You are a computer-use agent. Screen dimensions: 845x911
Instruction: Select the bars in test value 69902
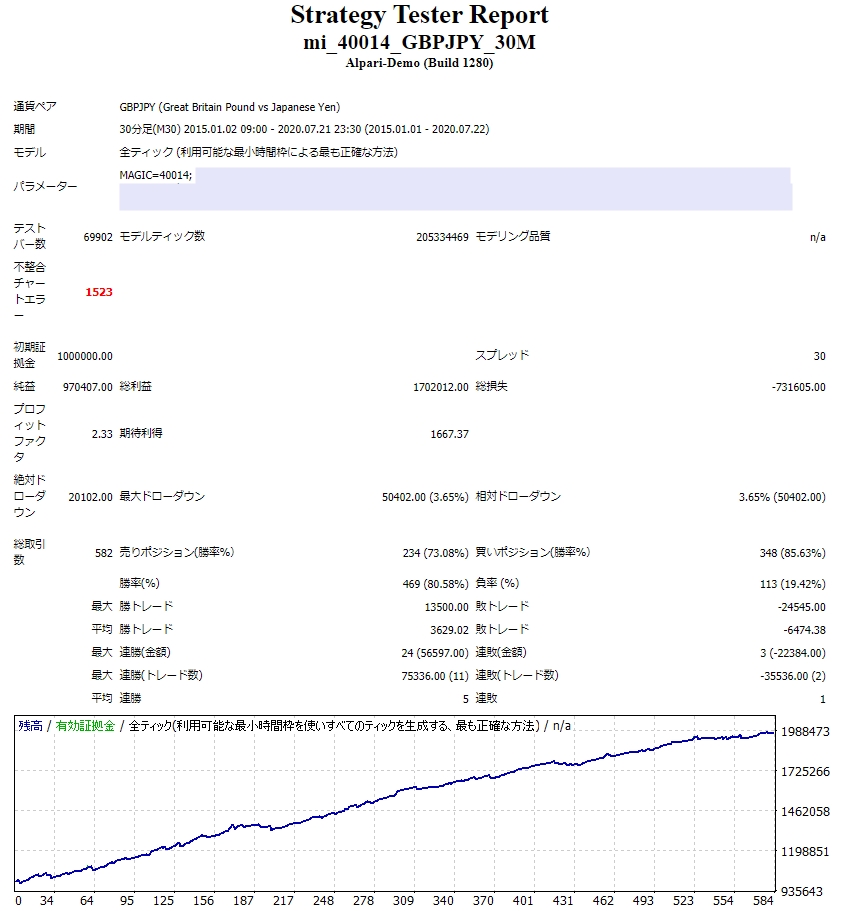[98, 237]
